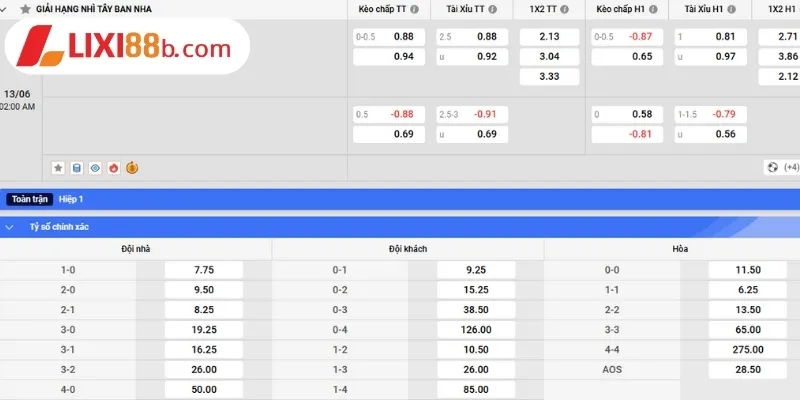Select Tài Xỉu H1 over 1 odds 0.81
The image size is (800, 400).
coord(710,37)
